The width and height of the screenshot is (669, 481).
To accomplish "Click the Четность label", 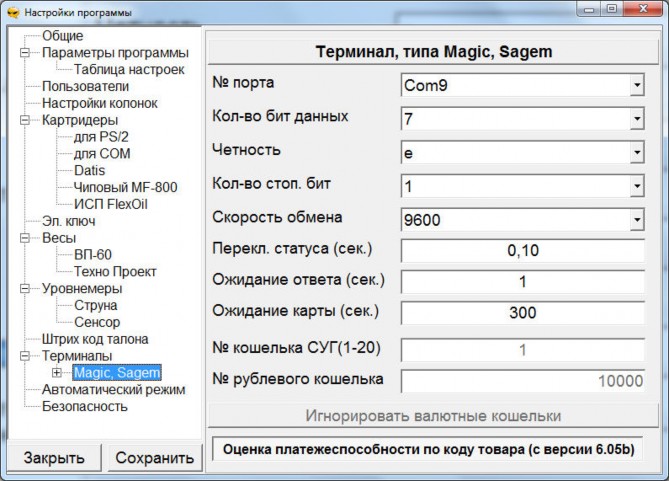I will click(x=247, y=150).
